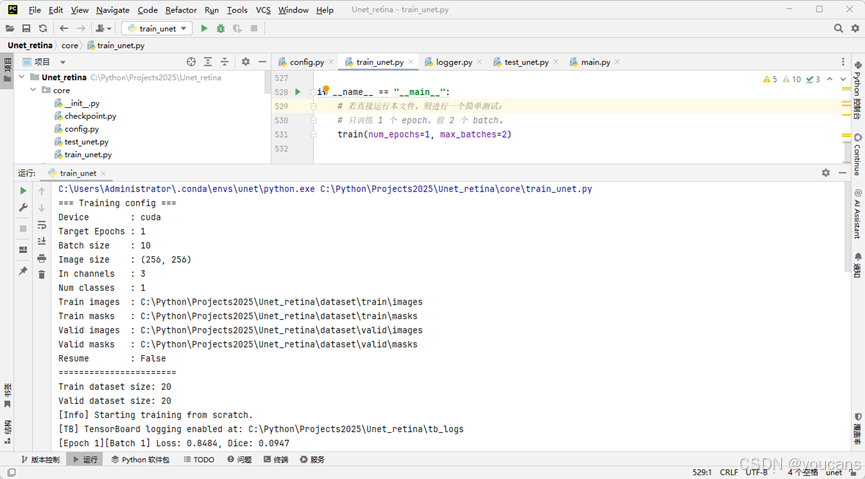Clear output with the trash icon

pyautogui.click(x=41, y=275)
